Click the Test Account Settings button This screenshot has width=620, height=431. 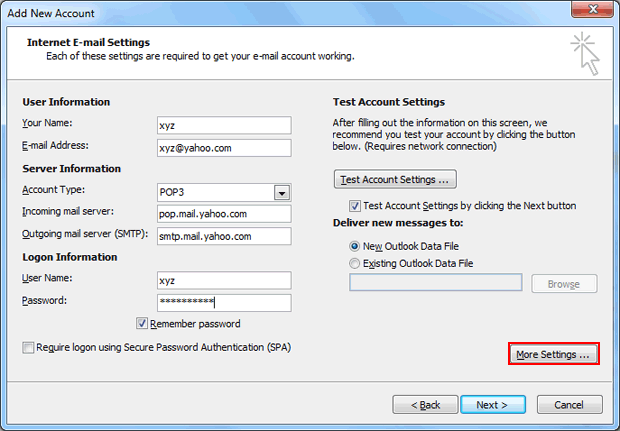[x=395, y=180]
